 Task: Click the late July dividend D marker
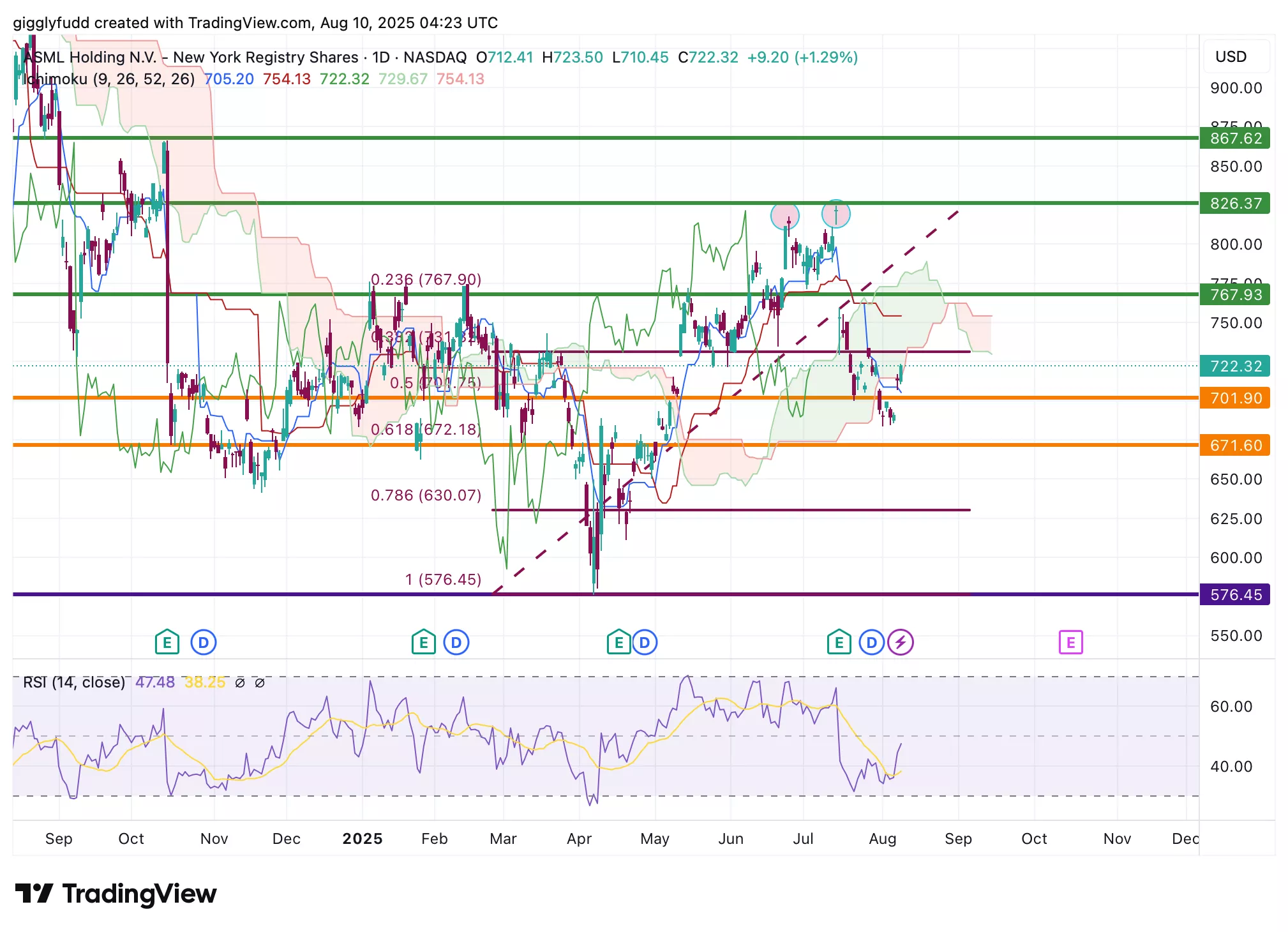coord(871,642)
